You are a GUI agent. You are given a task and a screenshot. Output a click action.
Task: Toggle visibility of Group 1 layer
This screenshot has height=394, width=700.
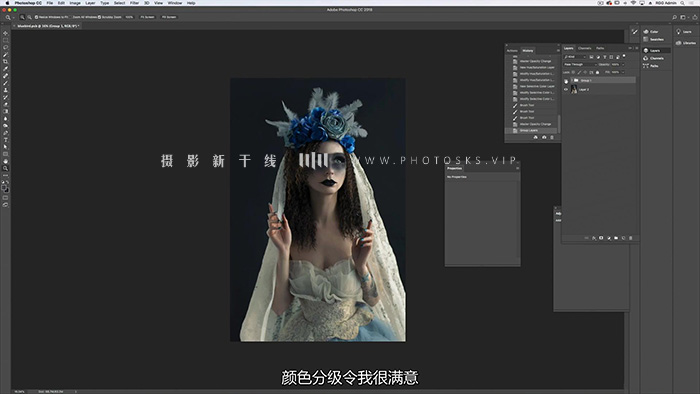pyautogui.click(x=566, y=81)
